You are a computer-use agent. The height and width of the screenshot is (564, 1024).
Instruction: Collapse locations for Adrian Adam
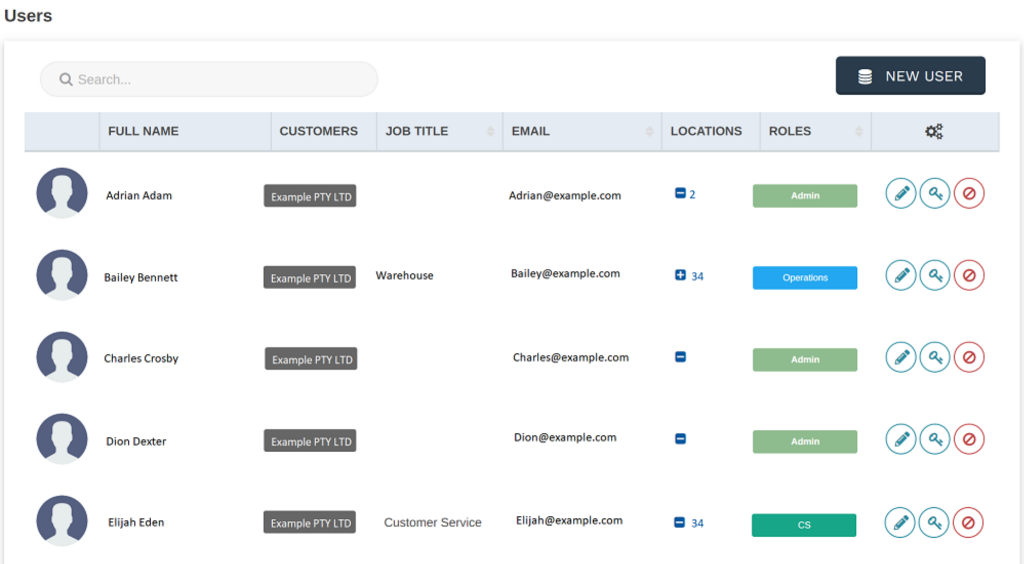coord(680,193)
